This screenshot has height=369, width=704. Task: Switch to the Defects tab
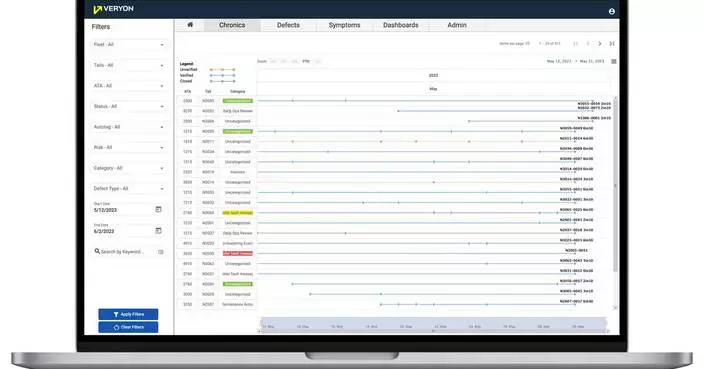tap(288, 25)
